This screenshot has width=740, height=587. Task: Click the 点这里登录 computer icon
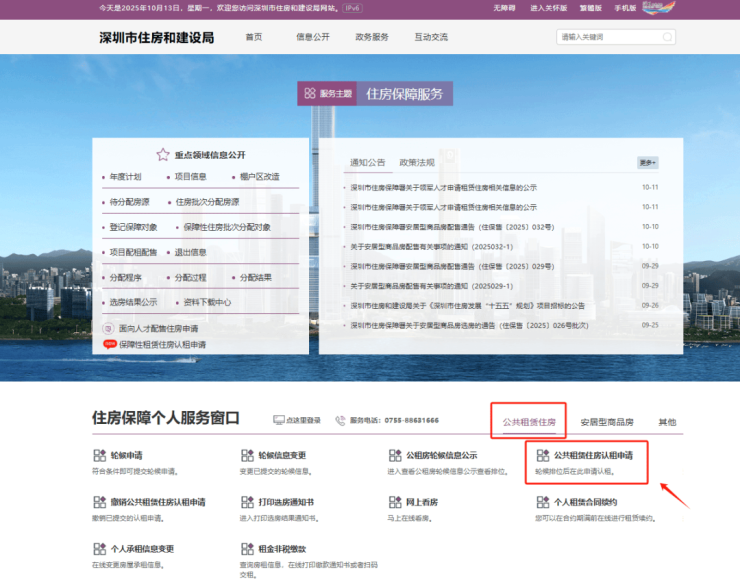pos(279,421)
